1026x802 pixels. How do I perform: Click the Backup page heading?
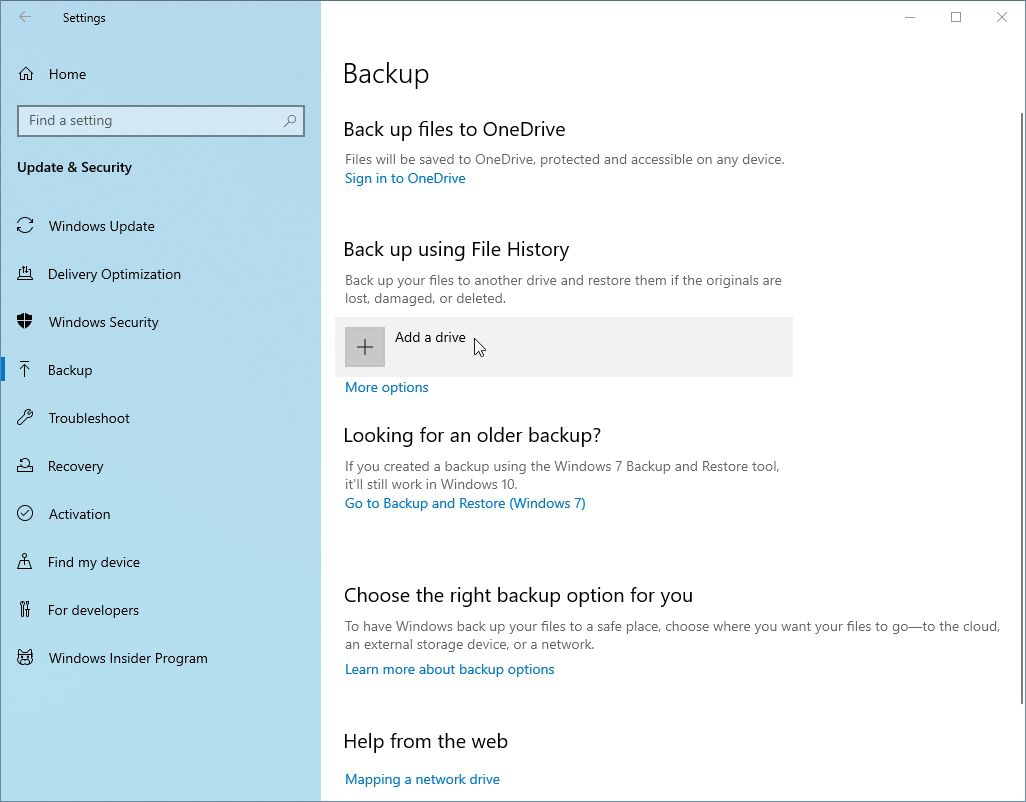[386, 73]
